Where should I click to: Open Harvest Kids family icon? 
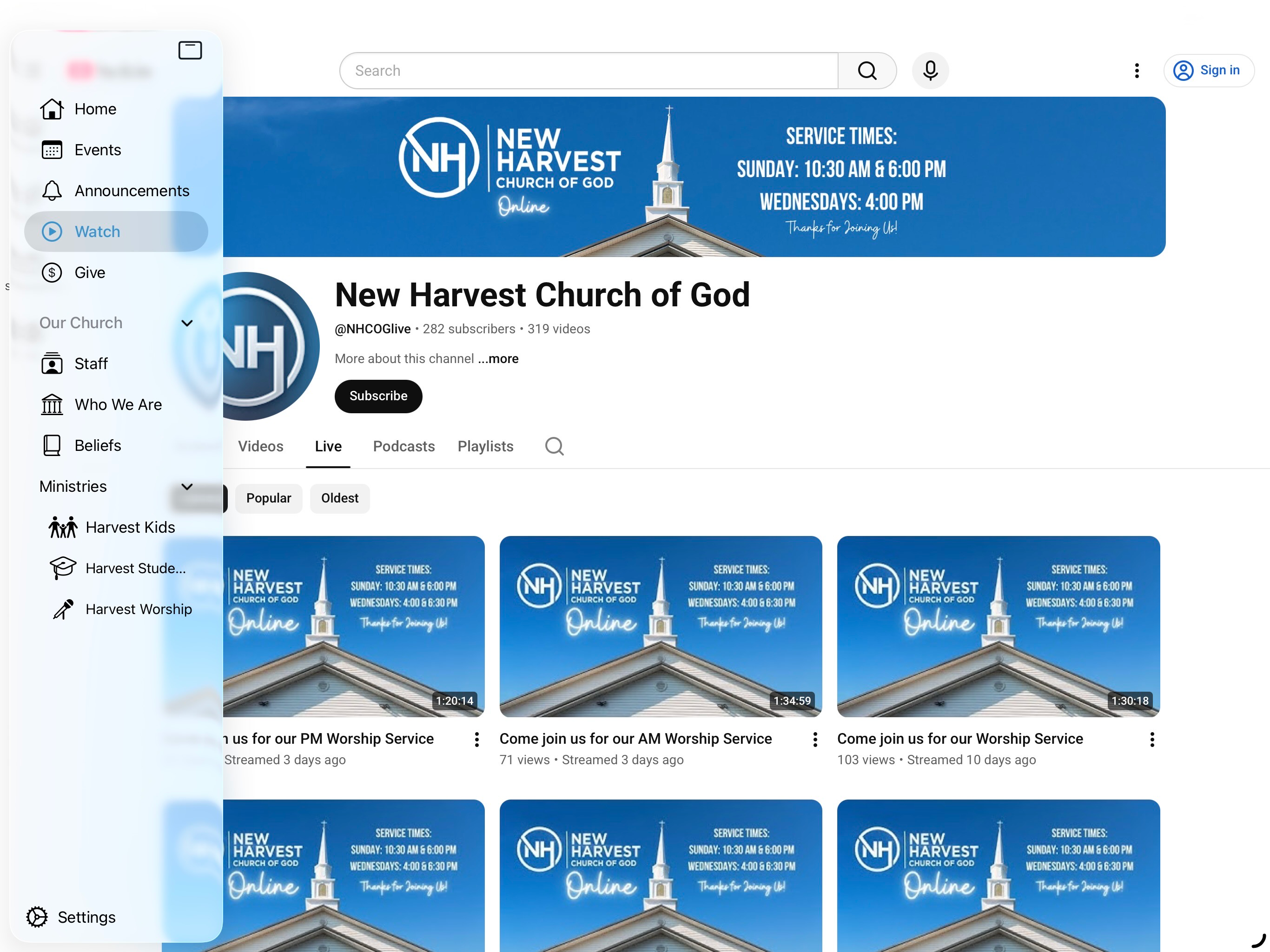63,527
